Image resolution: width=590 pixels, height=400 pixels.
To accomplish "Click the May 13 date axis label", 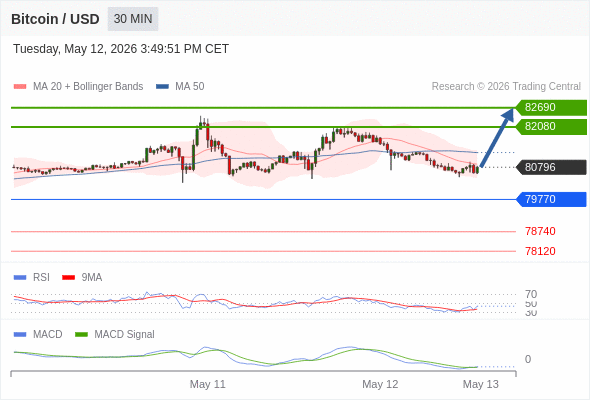I will pos(481,384).
